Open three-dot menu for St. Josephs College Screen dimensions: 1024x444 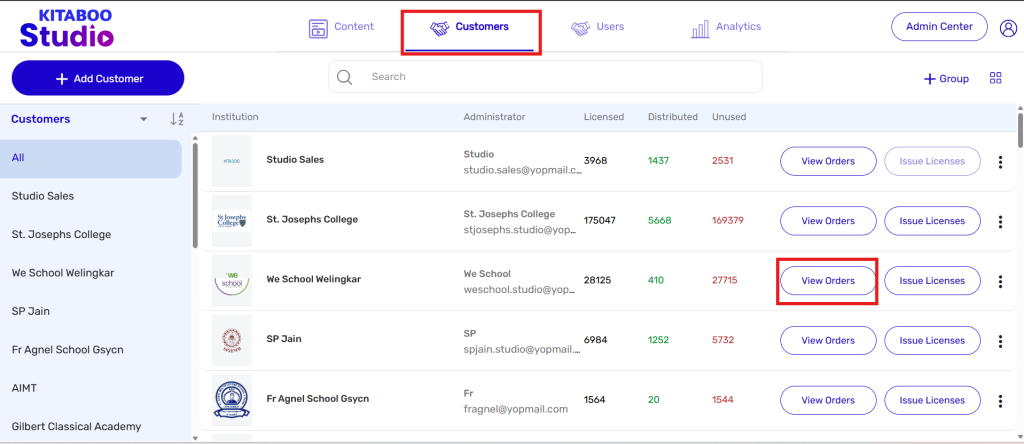pos(1000,222)
